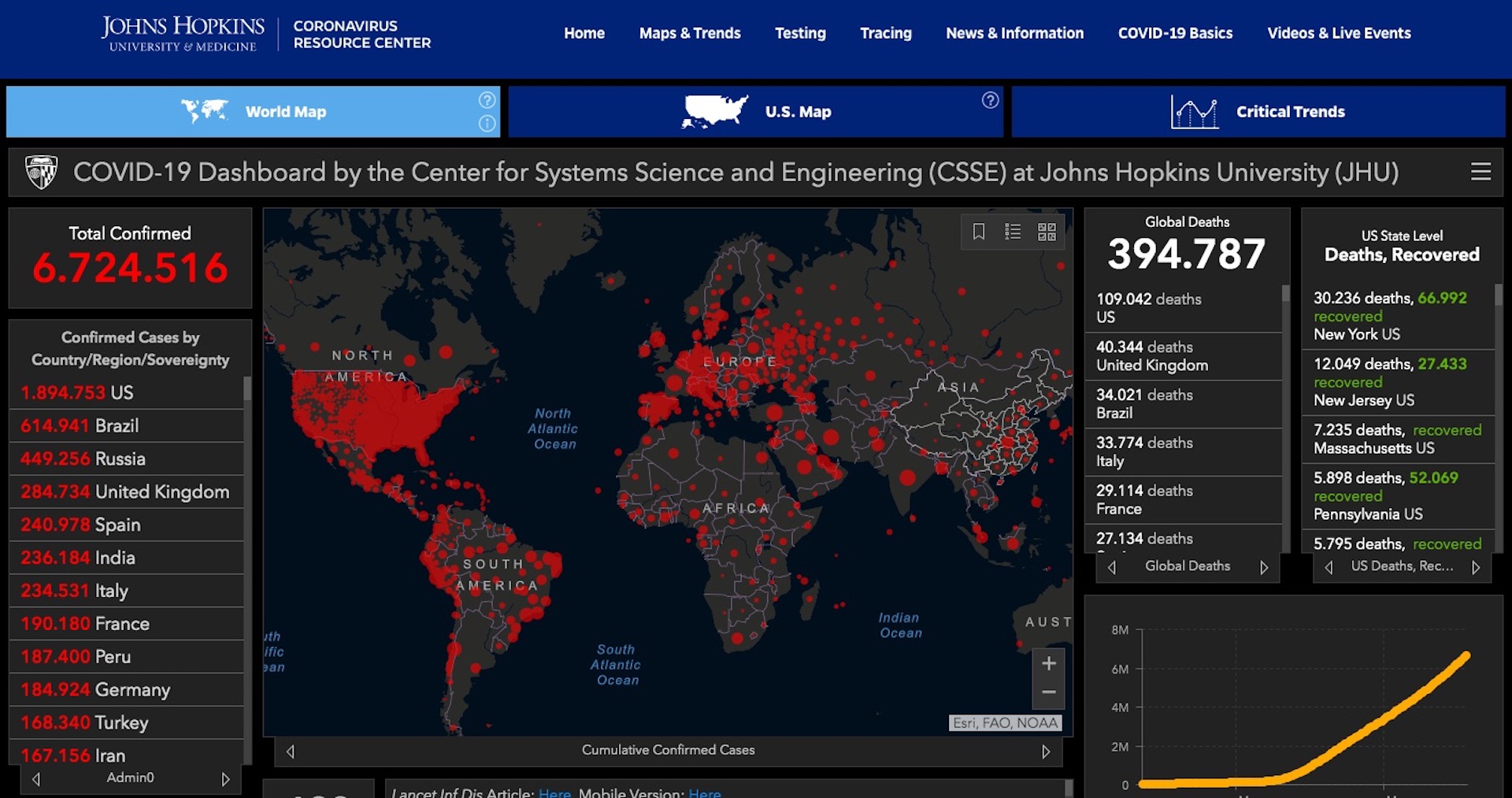
Task: Advance Cumulative Confirmed Cases to next map
Action: tap(1046, 752)
